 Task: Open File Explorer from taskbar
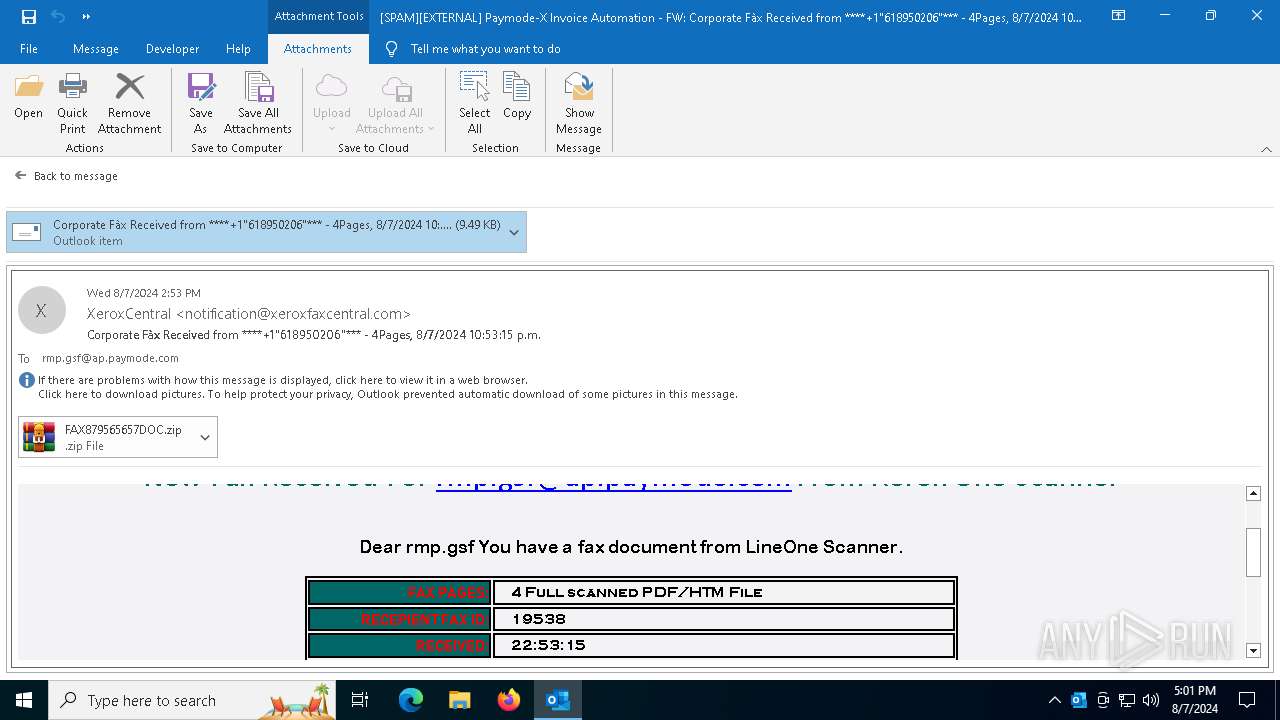tap(459, 700)
